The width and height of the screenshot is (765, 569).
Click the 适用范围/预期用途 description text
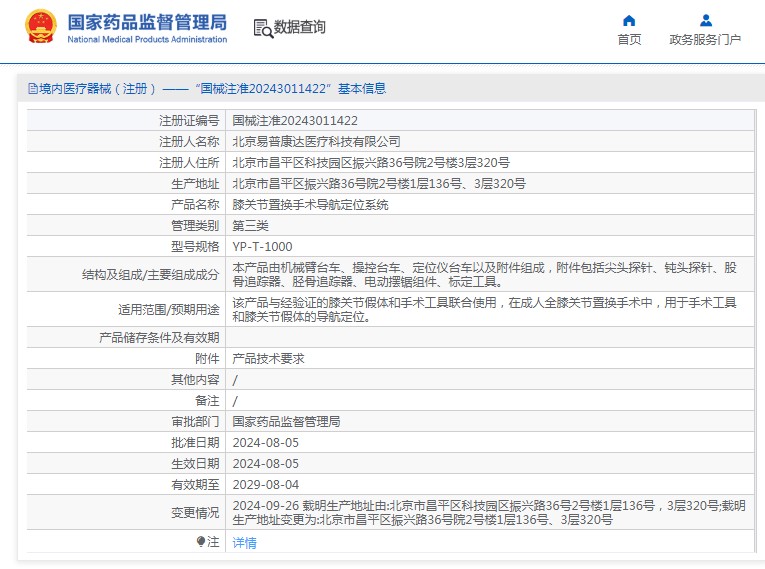click(484, 309)
